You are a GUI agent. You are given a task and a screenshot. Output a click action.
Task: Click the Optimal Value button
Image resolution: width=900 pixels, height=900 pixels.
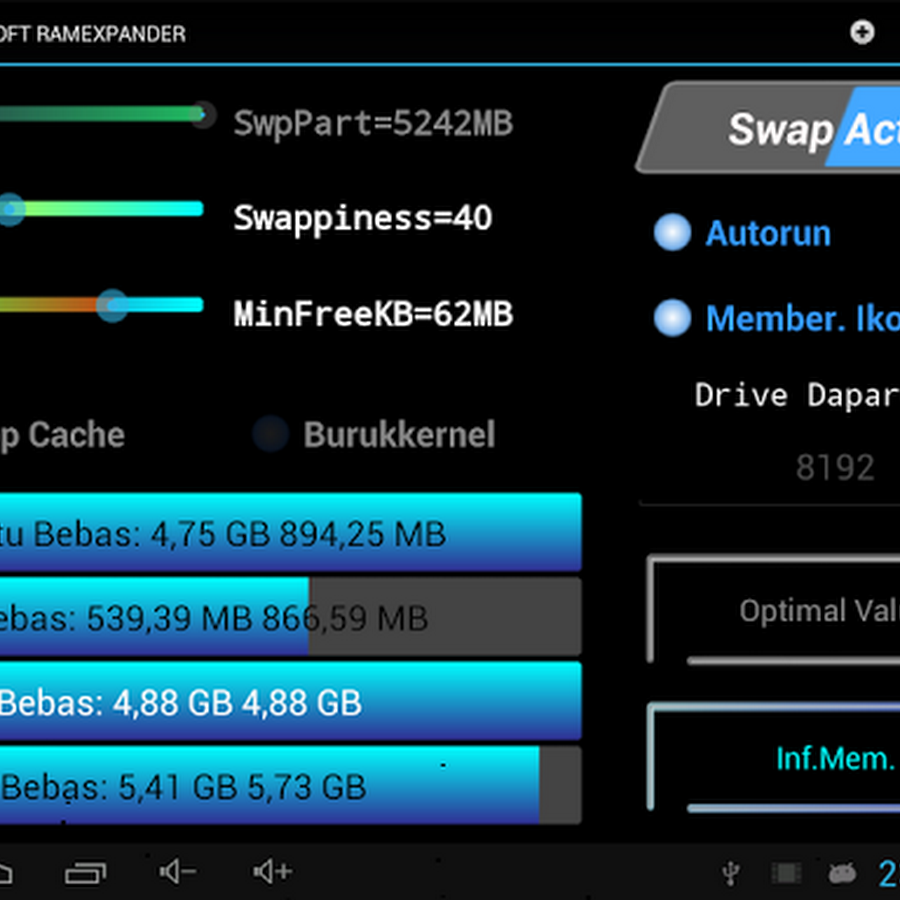773,609
